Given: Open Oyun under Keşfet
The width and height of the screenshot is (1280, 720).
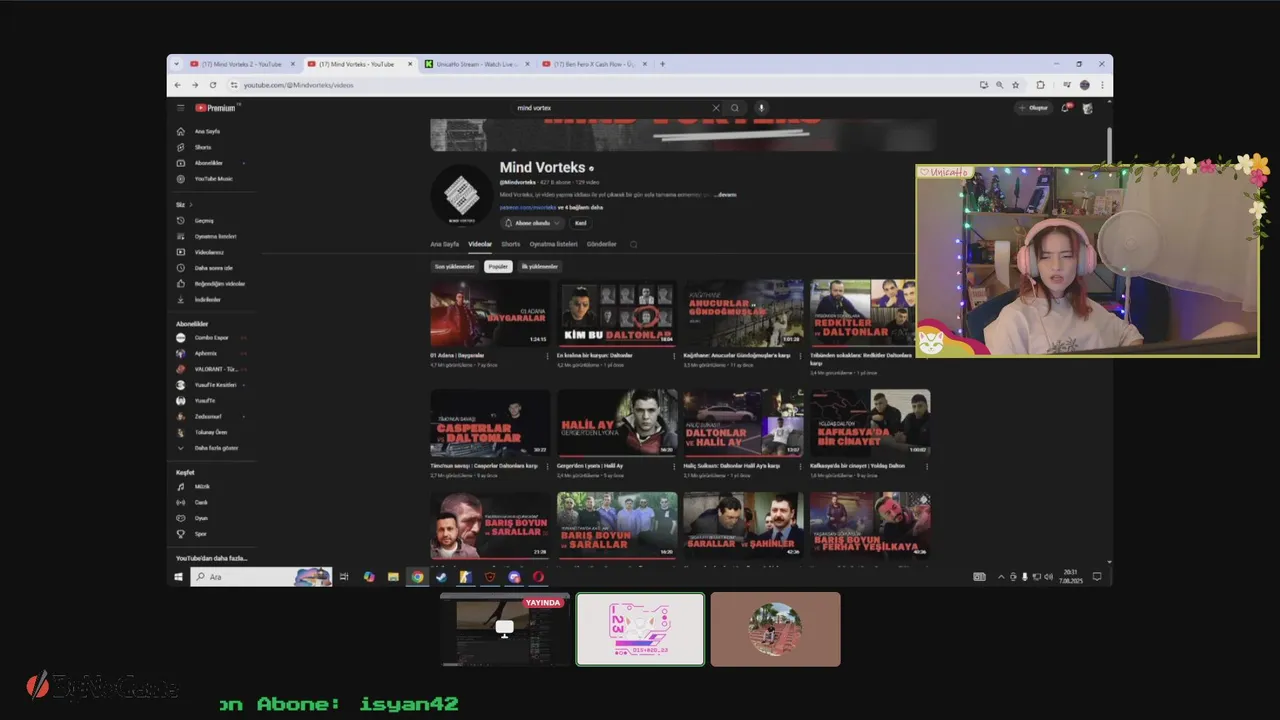Looking at the screenshot, I should [201, 518].
